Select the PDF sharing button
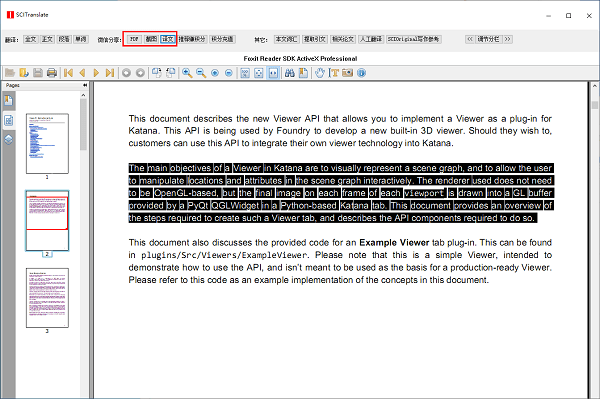 coord(134,38)
